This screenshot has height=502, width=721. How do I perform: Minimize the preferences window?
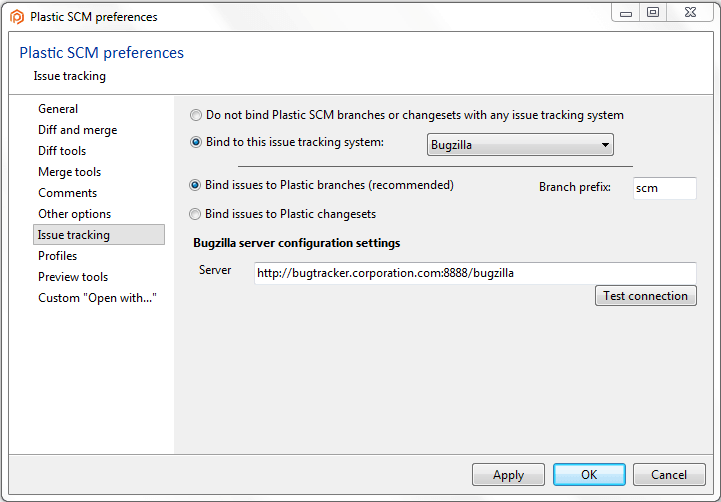pyautogui.click(x=626, y=13)
